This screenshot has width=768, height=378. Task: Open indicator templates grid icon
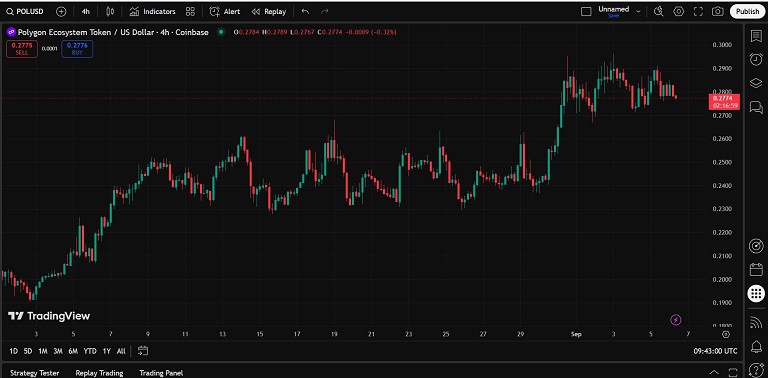pos(191,11)
